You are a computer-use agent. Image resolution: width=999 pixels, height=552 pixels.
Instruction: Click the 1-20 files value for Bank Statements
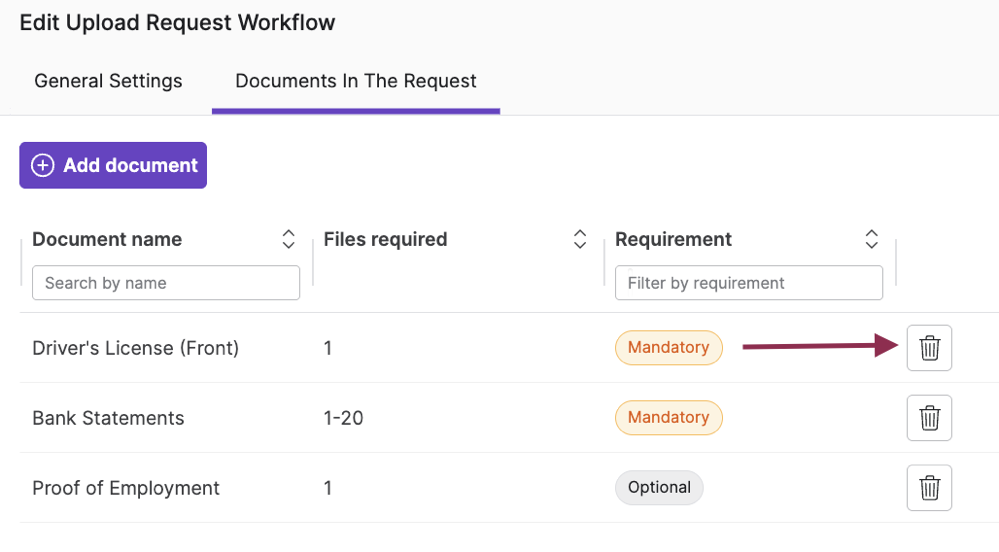tap(343, 418)
